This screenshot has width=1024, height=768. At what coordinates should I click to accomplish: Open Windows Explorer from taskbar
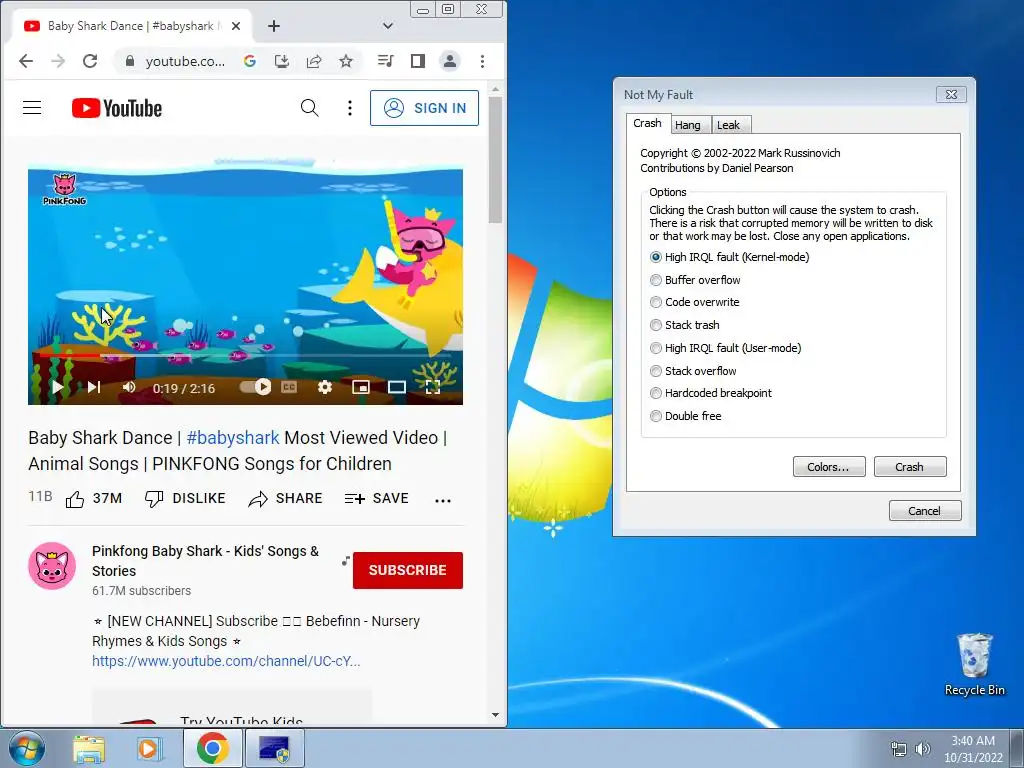pyautogui.click(x=89, y=749)
